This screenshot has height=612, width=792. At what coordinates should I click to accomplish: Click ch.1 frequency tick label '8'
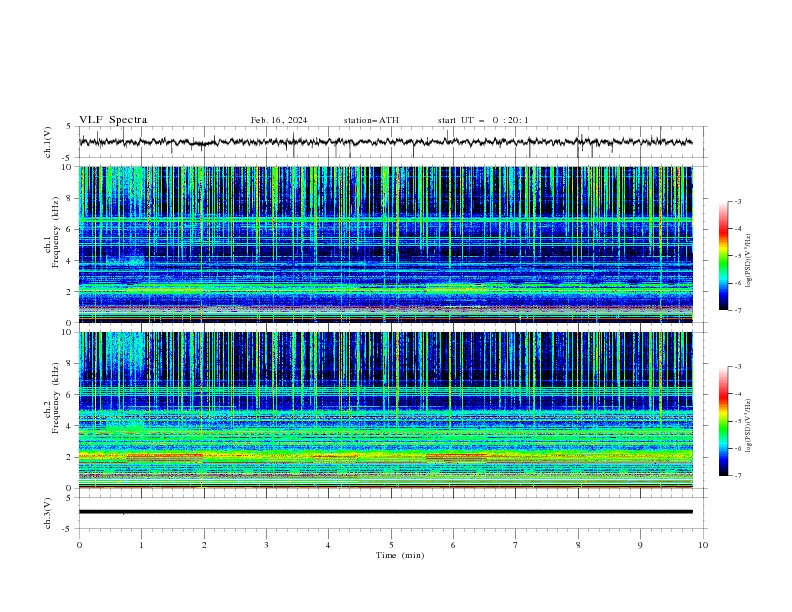(x=70, y=198)
